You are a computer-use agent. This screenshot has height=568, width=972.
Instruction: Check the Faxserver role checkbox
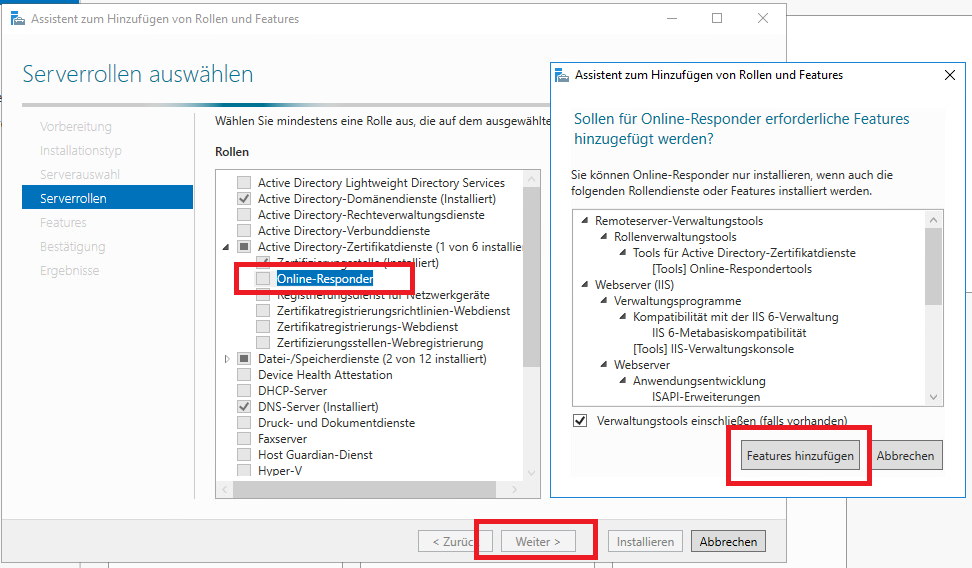click(244, 439)
